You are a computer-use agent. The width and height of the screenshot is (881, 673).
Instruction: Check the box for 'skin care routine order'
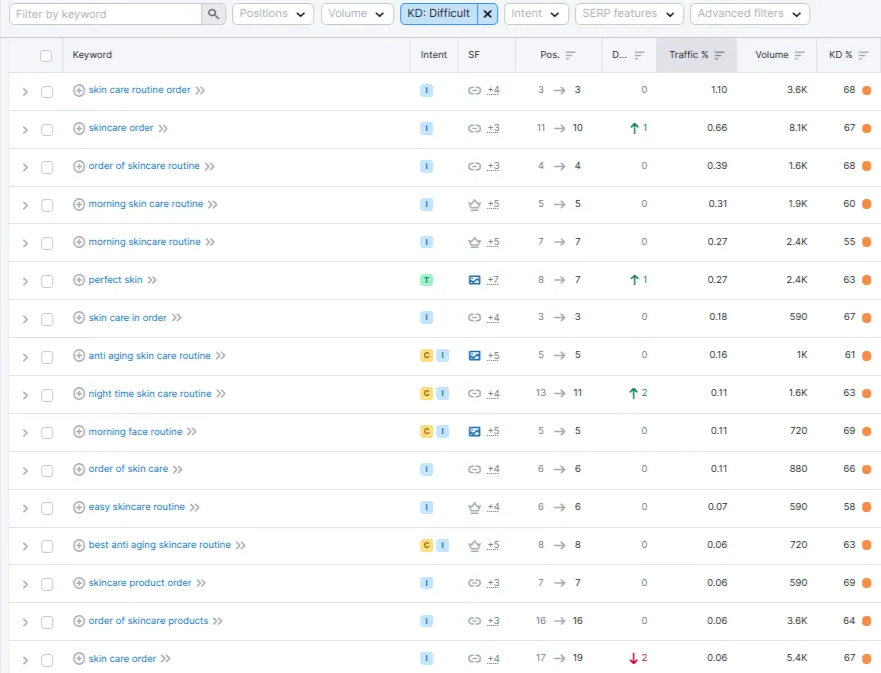pyautogui.click(x=47, y=92)
